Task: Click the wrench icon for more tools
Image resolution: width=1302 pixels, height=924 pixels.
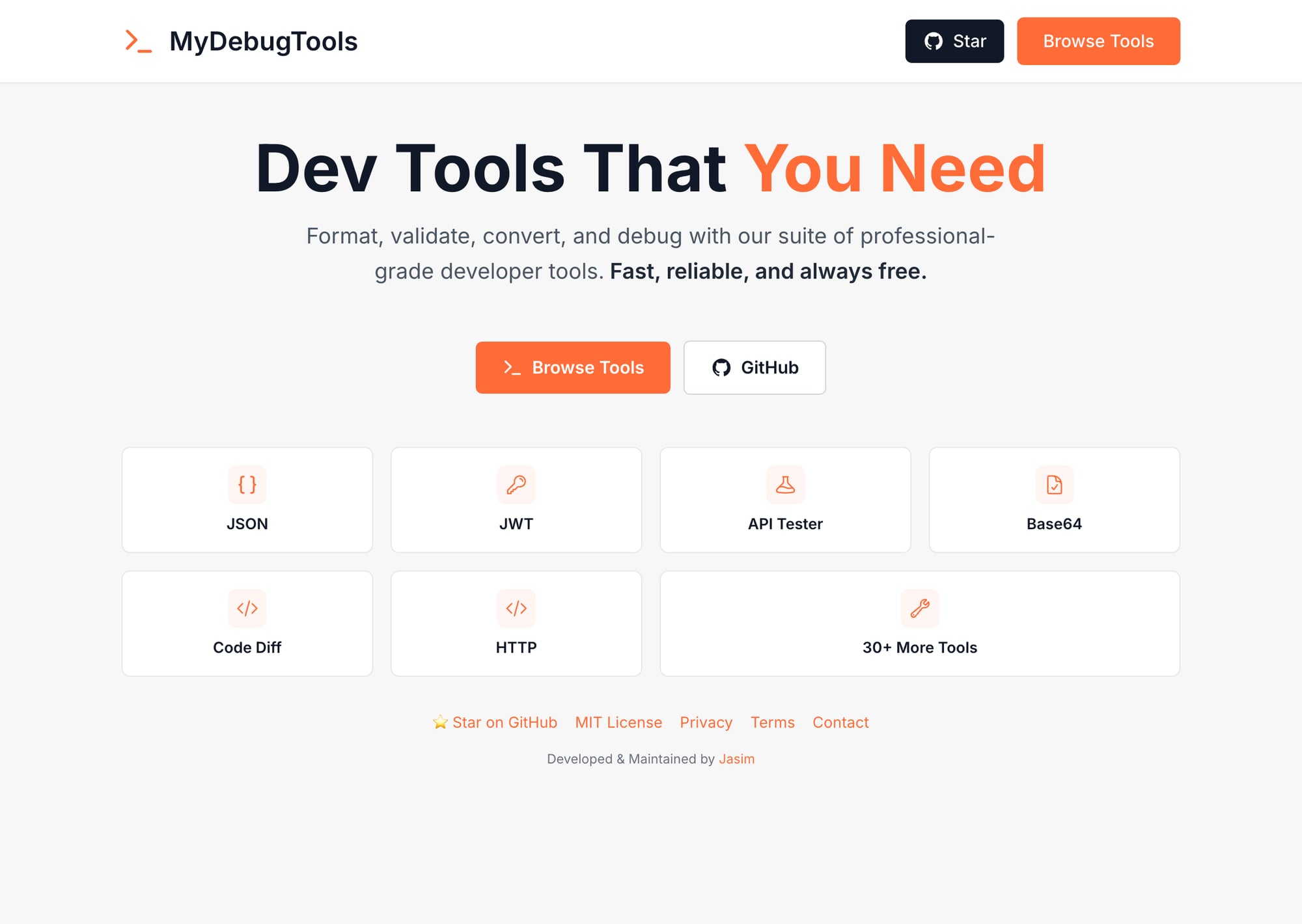Action: click(920, 608)
